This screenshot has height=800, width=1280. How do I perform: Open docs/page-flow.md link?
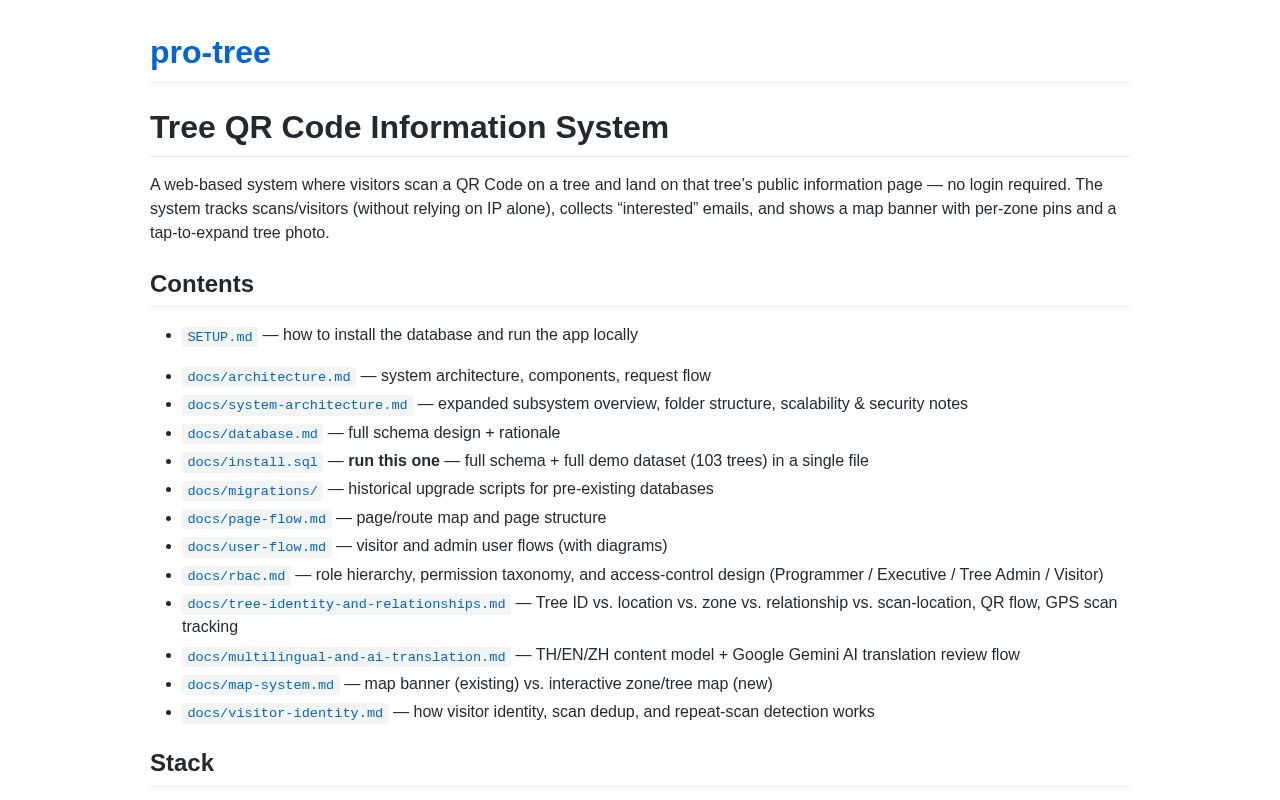256,519
